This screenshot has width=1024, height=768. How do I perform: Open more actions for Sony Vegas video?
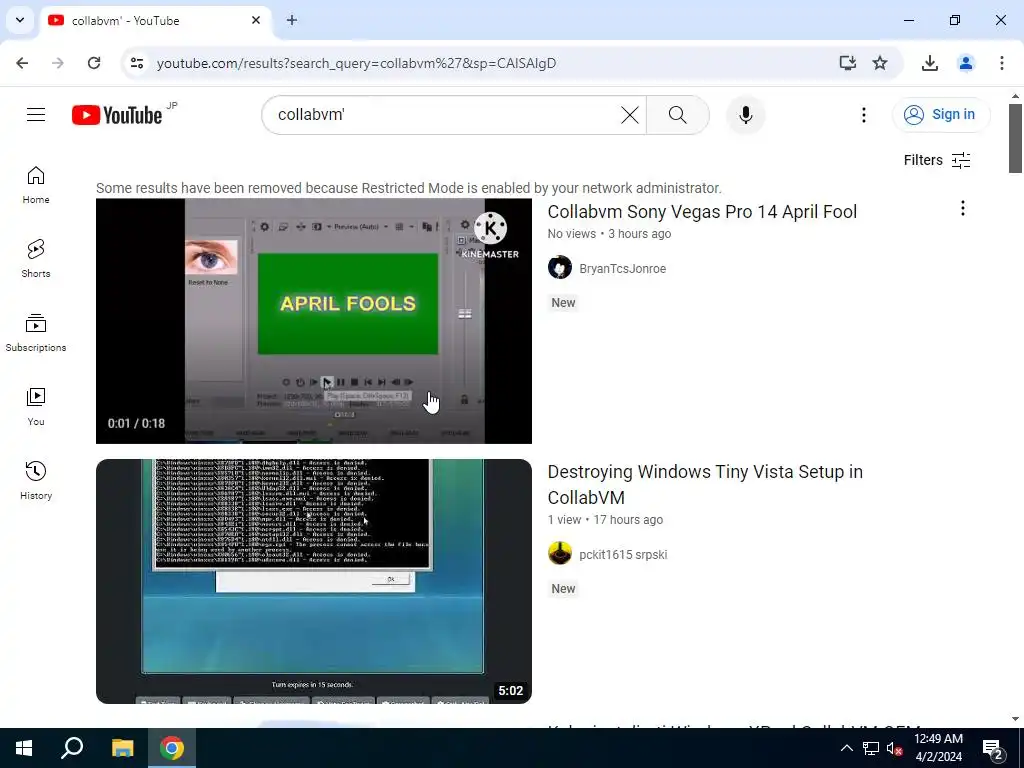click(963, 208)
